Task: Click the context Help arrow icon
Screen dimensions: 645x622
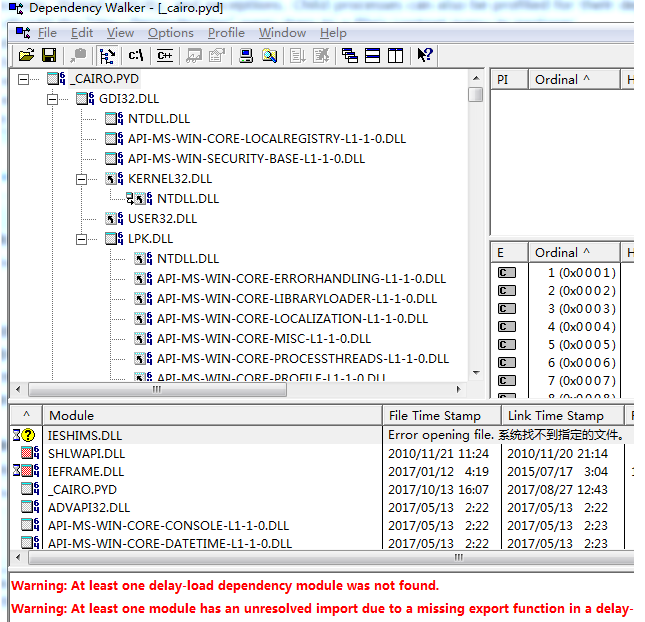Action: 424,56
